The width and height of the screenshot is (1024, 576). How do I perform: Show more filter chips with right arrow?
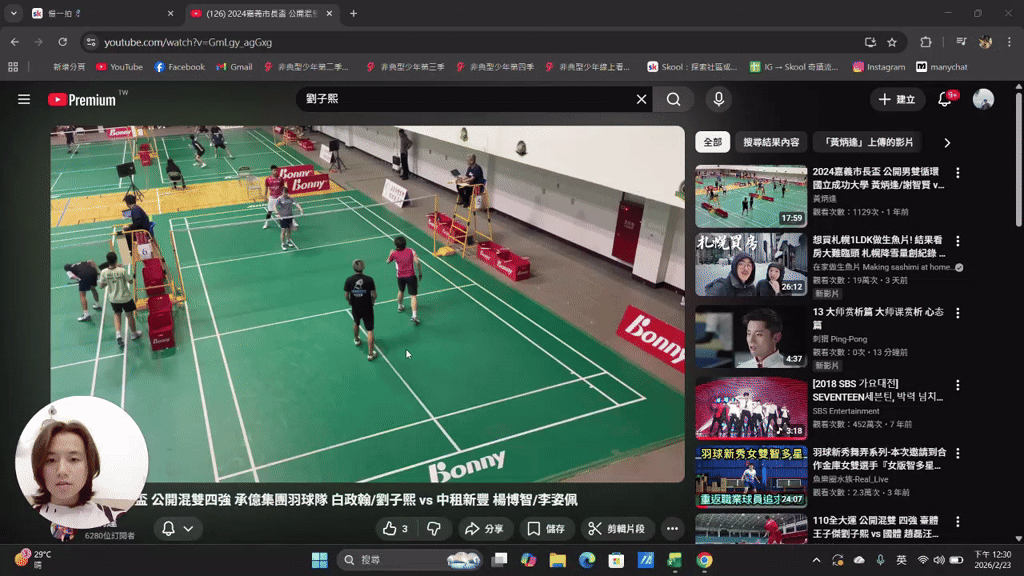click(947, 142)
